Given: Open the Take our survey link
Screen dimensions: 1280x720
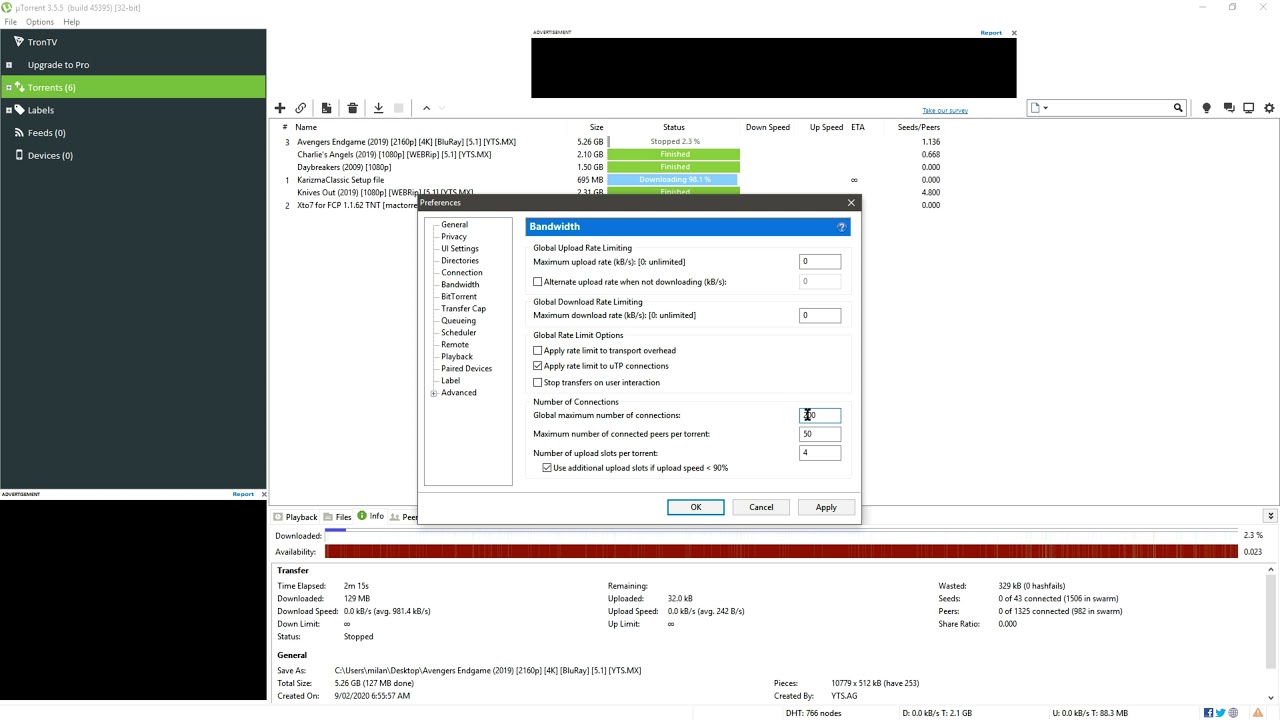Looking at the screenshot, I should click(x=945, y=111).
